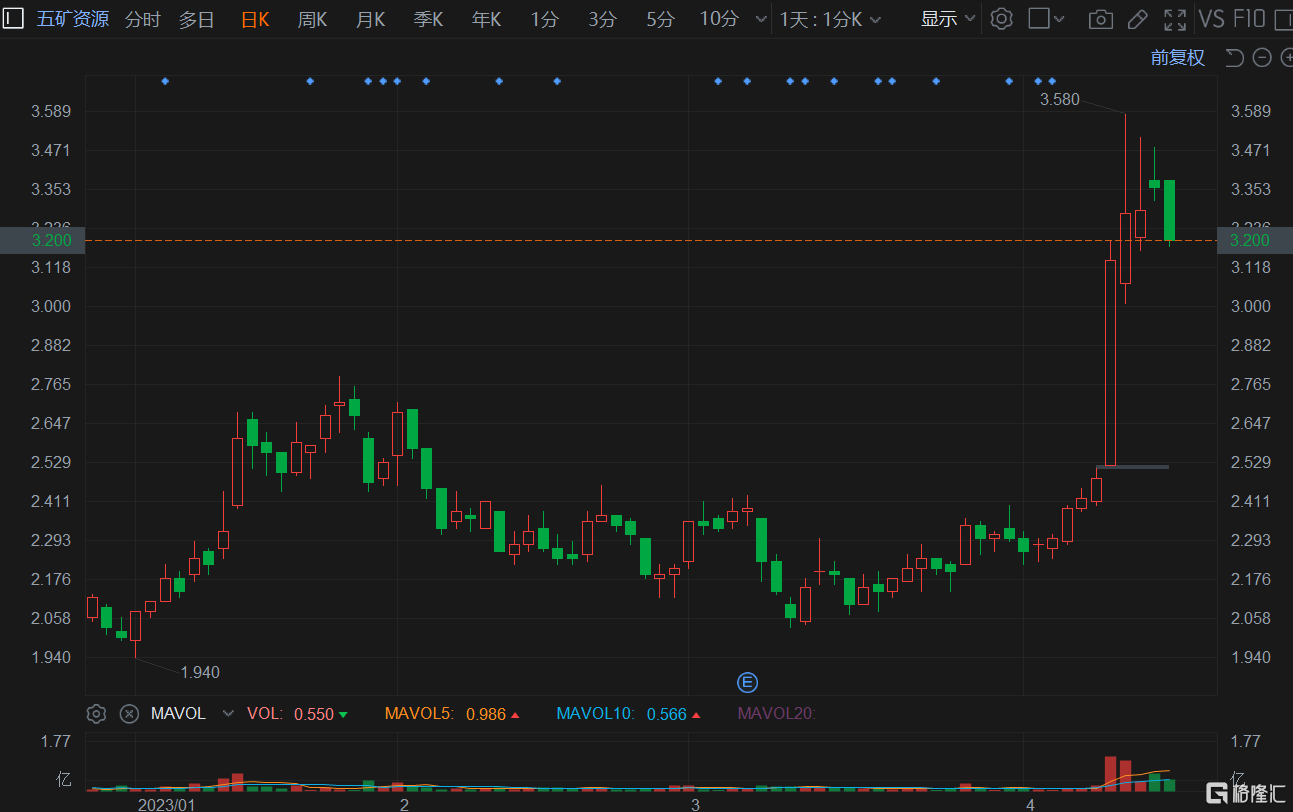Open the VS stock comparison tool

pyautogui.click(x=1213, y=18)
